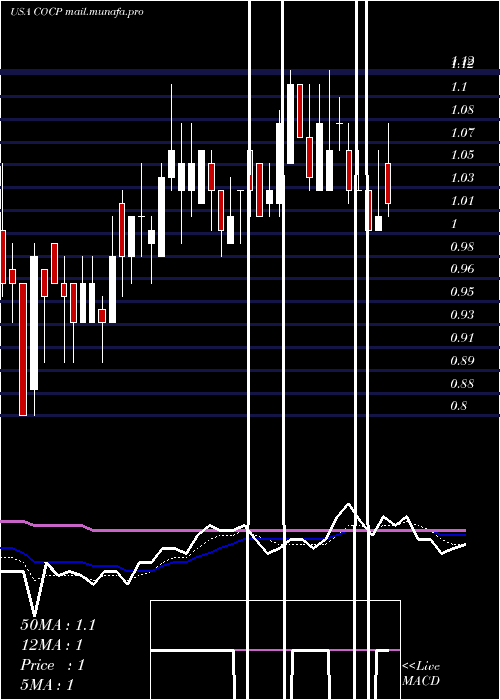Select the 0.8 price axis label
The width and height of the screenshot is (500, 700).
click(459, 406)
